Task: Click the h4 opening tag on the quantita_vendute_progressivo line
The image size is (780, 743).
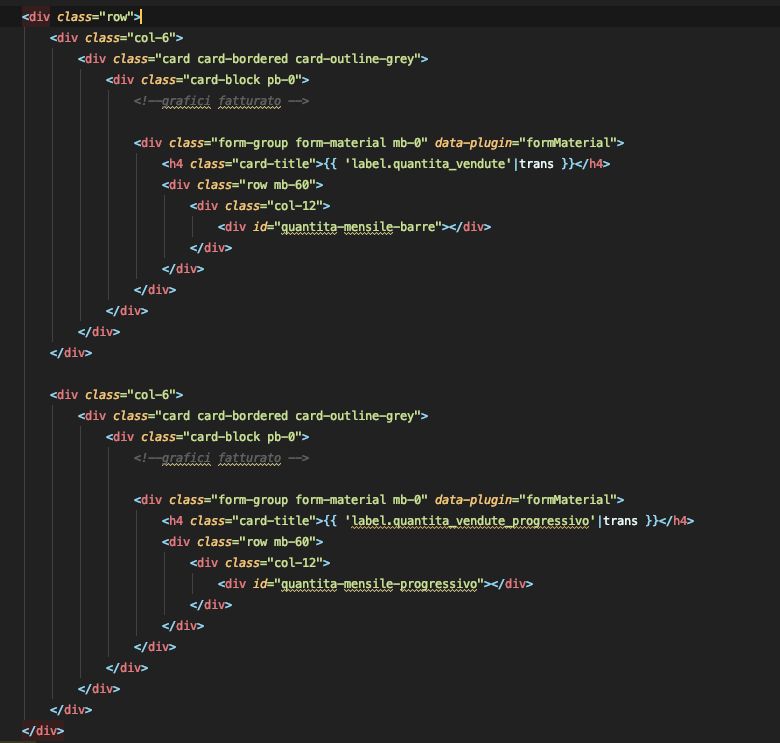Action: point(173,521)
